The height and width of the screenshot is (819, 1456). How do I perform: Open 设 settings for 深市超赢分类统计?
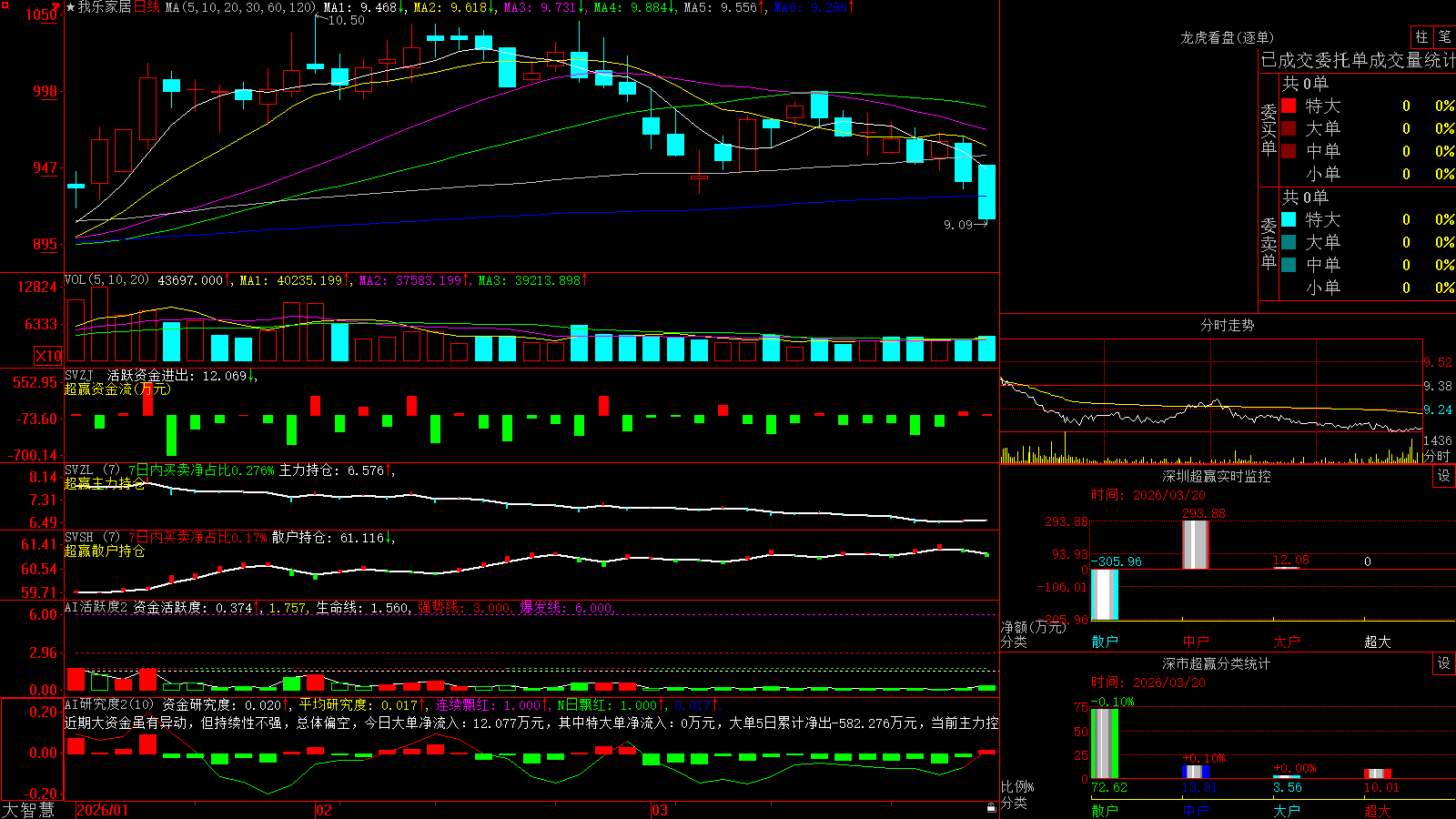click(x=1444, y=663)
